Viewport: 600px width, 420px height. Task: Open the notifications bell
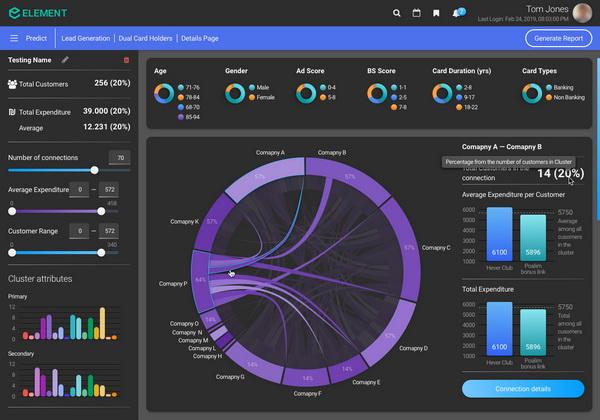[x=457, y=13]
